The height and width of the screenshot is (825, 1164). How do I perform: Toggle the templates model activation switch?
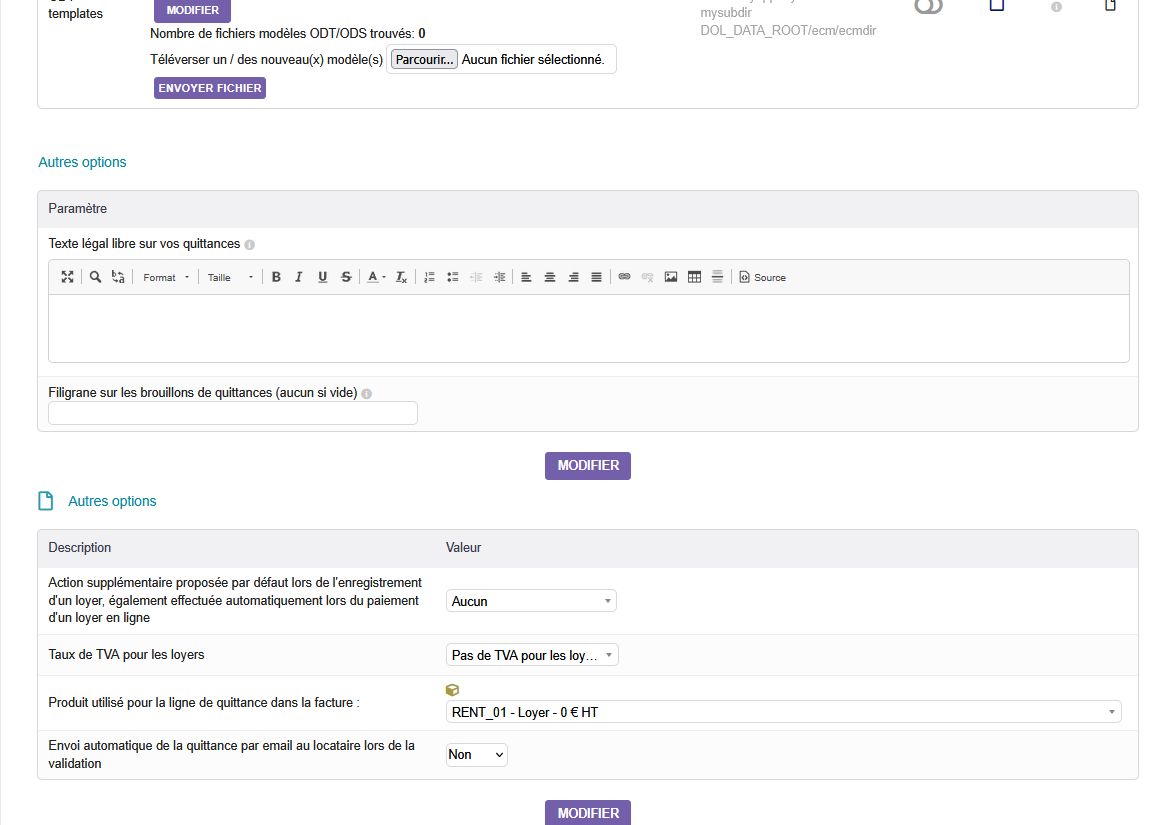[928, 6]
